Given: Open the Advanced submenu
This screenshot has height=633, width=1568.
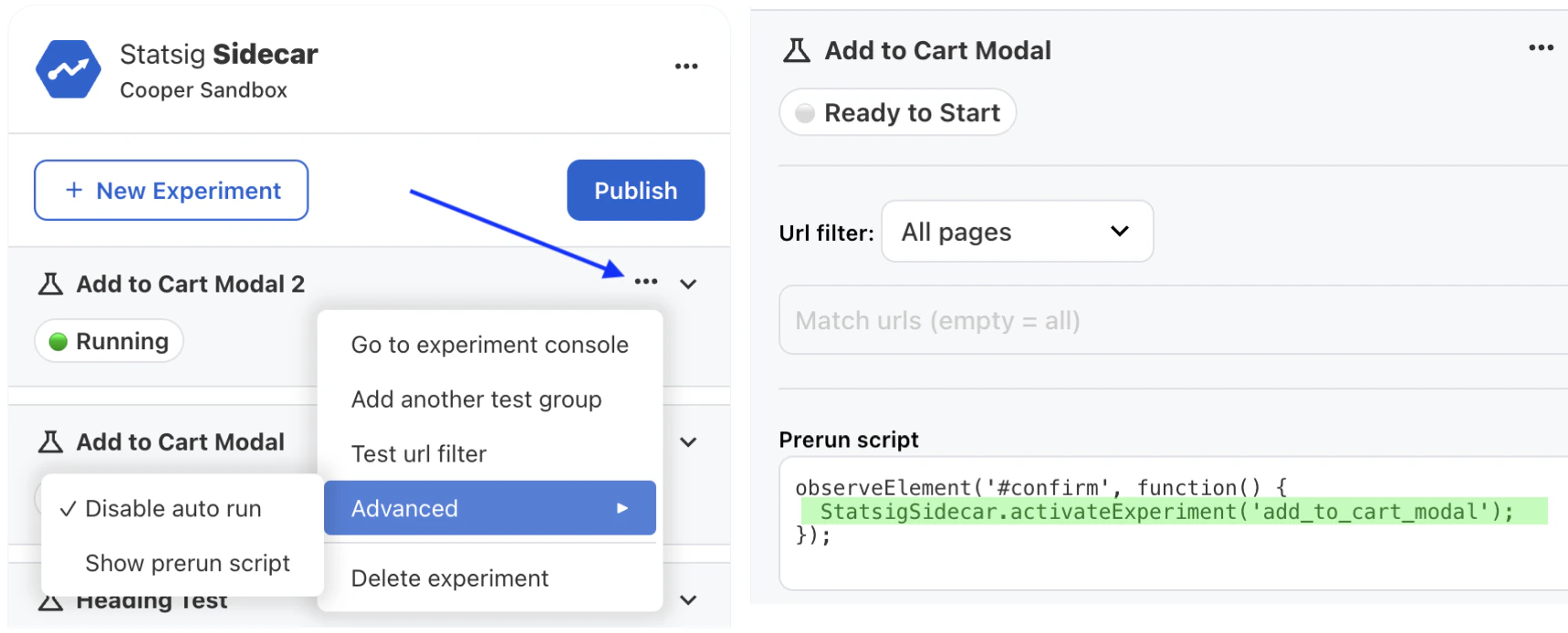Looking at the screenshot, I should [490, 508].
